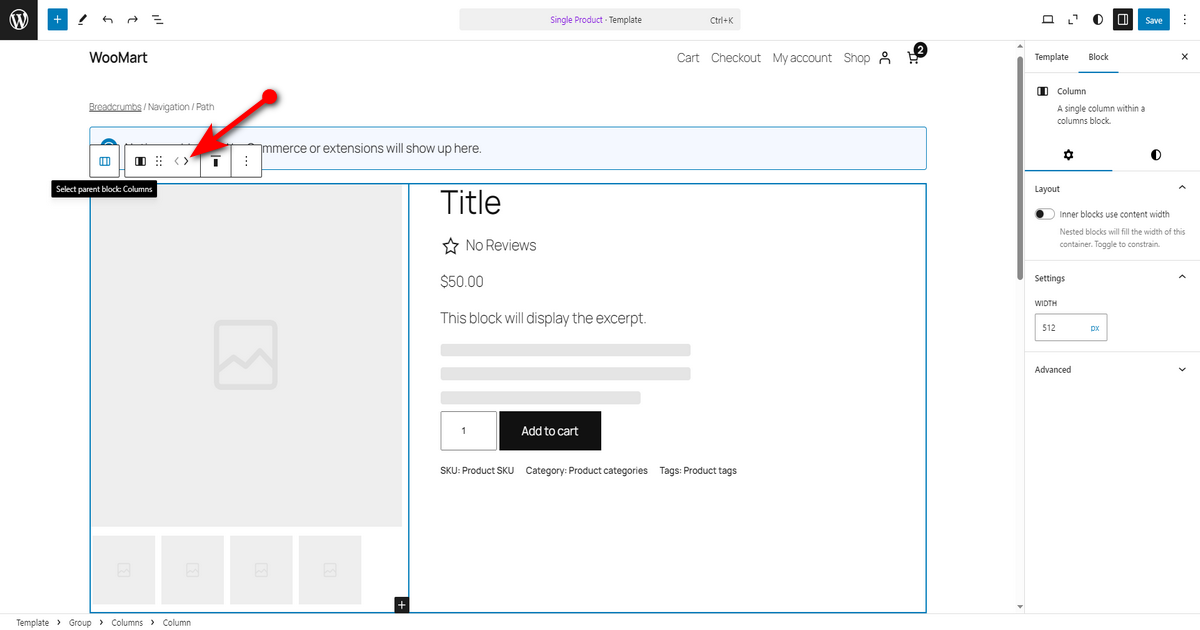Collapse the Layout panel

(1182, 188)
